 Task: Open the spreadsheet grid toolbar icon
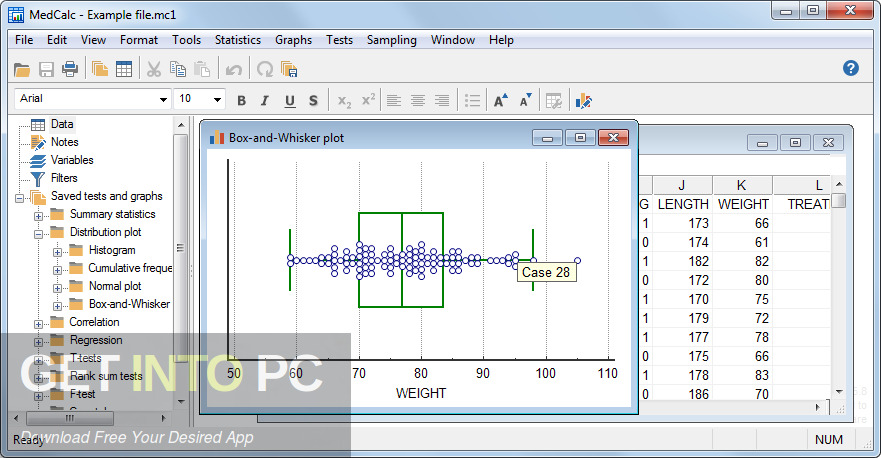click(124, 69)
